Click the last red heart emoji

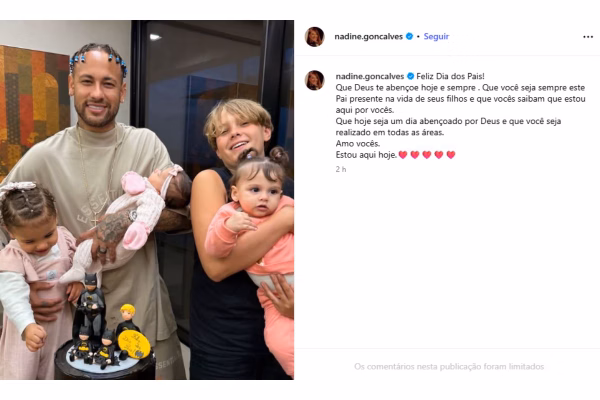click(x=451, y=155)
